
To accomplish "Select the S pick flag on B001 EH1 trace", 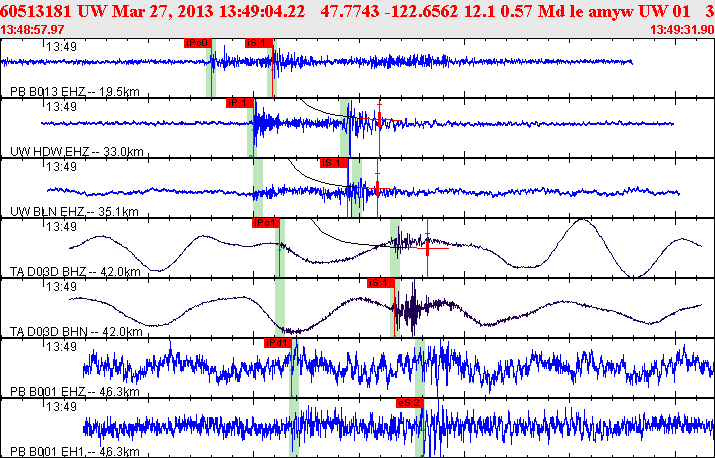I will click(411, 402).
